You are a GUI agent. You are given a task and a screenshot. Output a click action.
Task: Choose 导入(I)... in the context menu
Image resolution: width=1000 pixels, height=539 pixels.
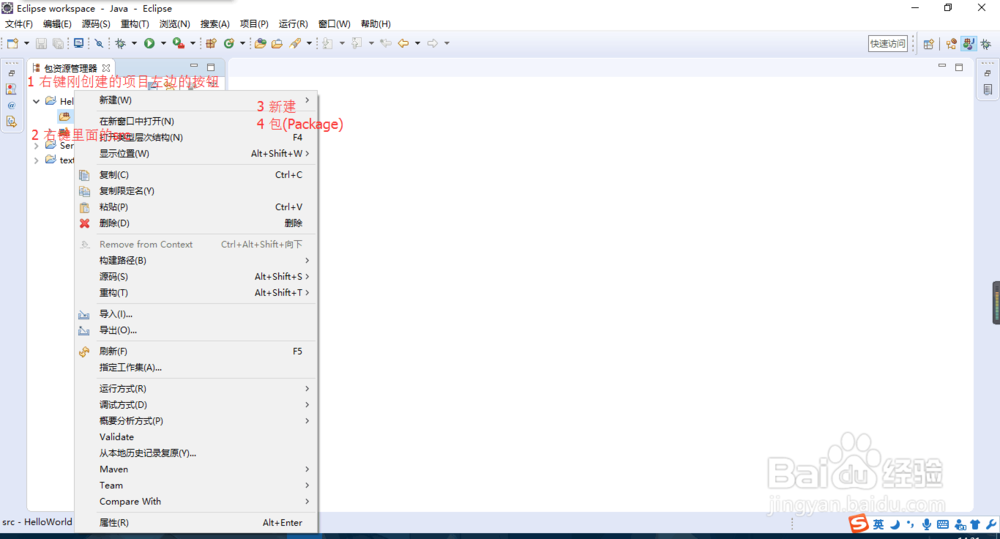coord(196,314)
